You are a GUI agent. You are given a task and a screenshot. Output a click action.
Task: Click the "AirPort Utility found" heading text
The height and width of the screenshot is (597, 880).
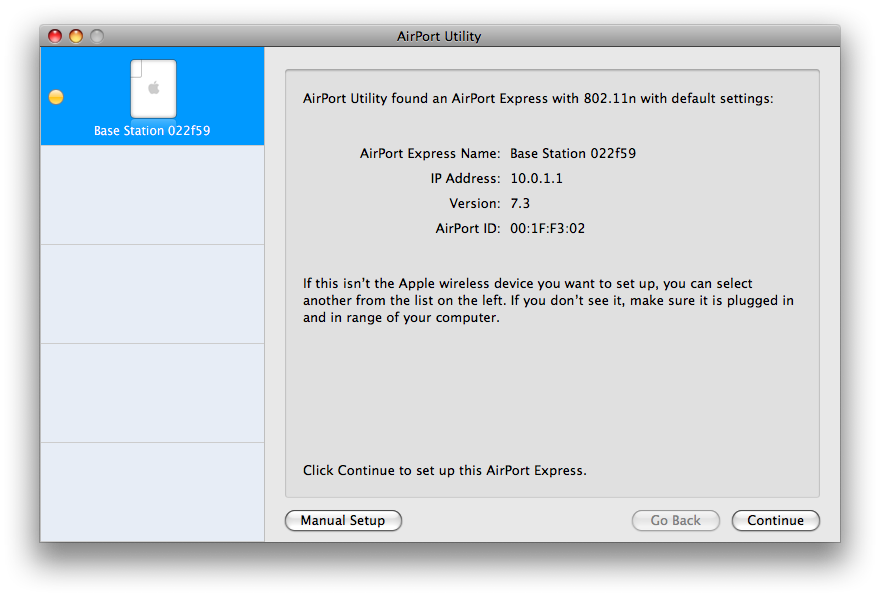pos(538,99)
